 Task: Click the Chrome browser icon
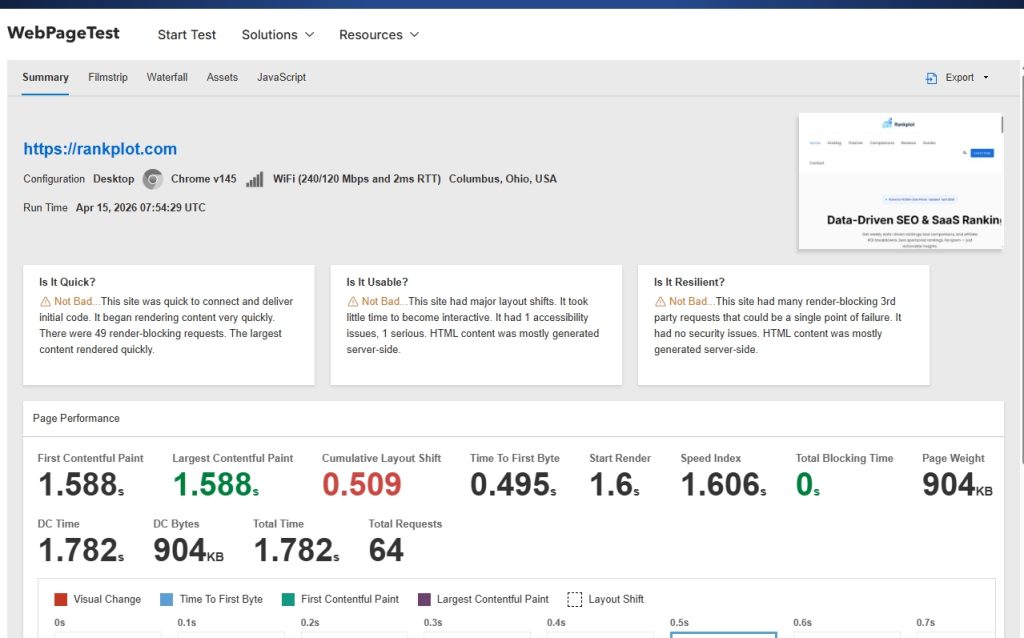[x=152, y=179]
